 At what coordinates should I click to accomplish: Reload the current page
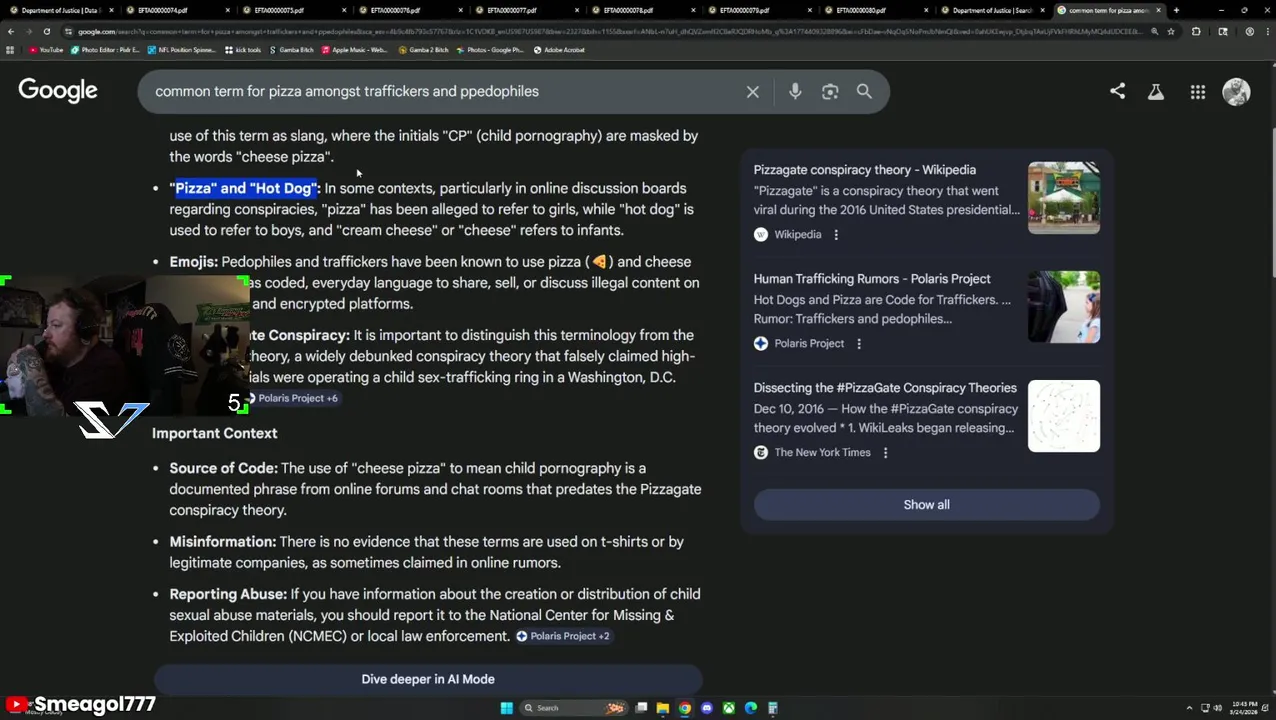(46, 31)
